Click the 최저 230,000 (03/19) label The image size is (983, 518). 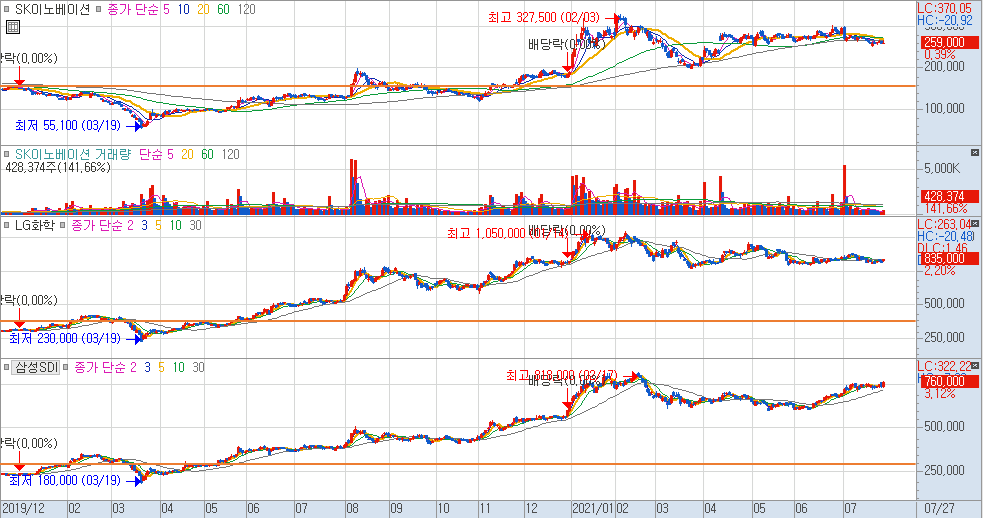65,339
